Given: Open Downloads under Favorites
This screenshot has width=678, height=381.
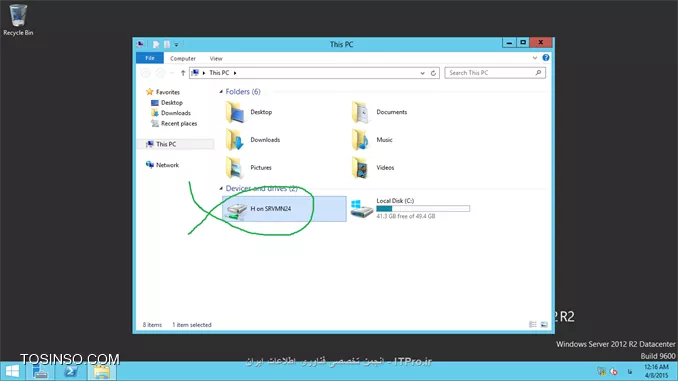Looking at the screenshot, I should (x=171, y=113).
